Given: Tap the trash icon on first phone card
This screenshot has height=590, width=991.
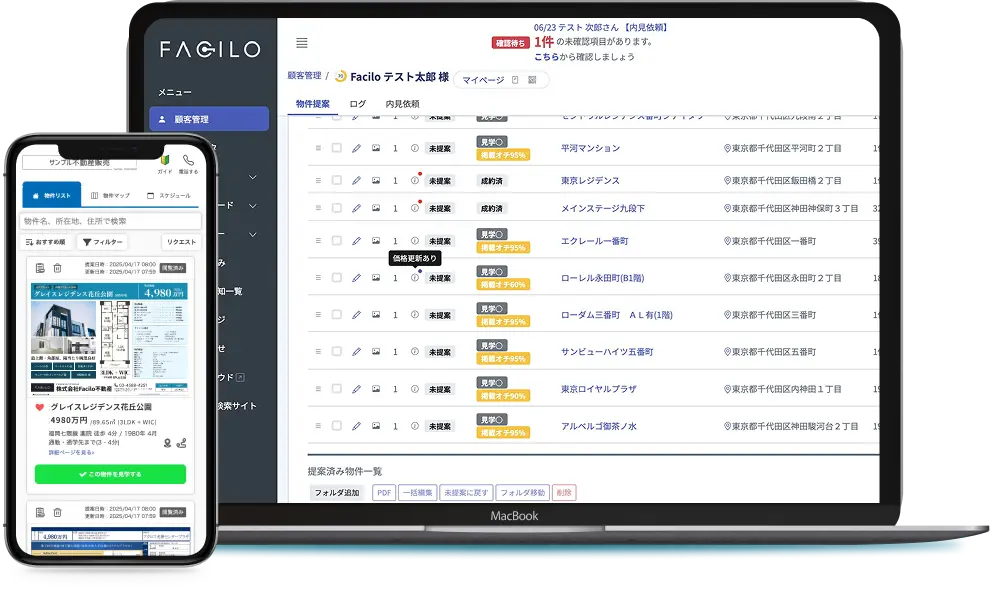Looking at the screenshot, I should point(58,268).
